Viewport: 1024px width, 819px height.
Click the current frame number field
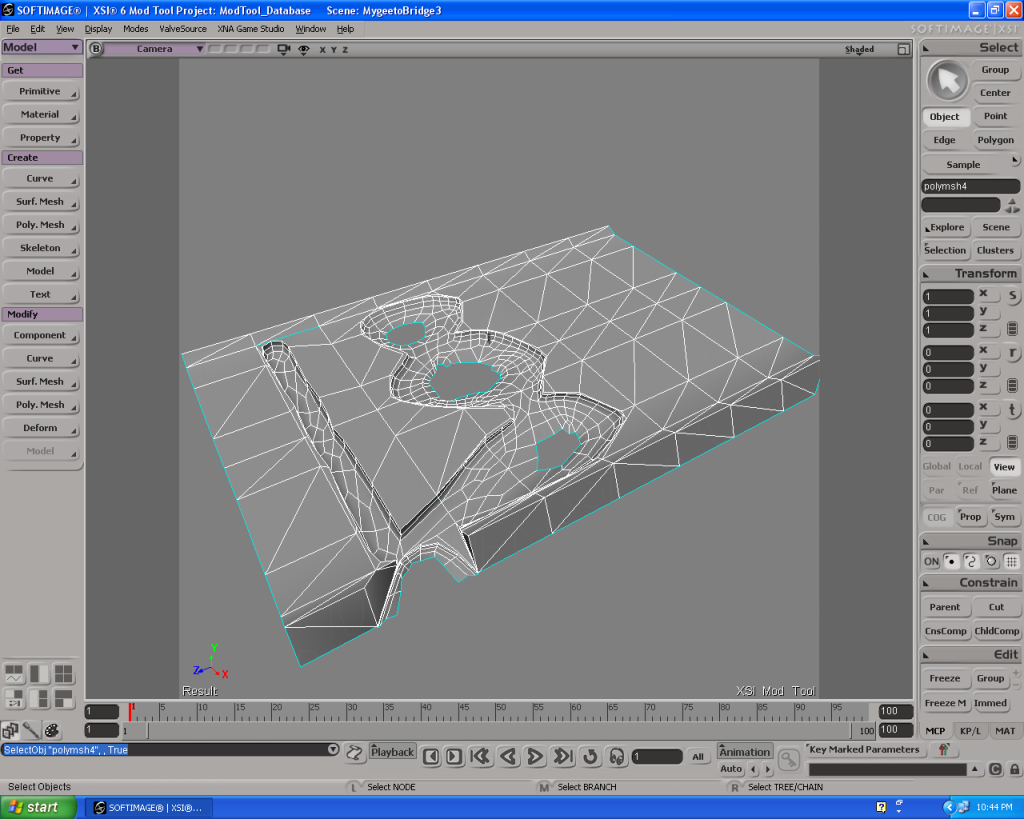[657, 756]
